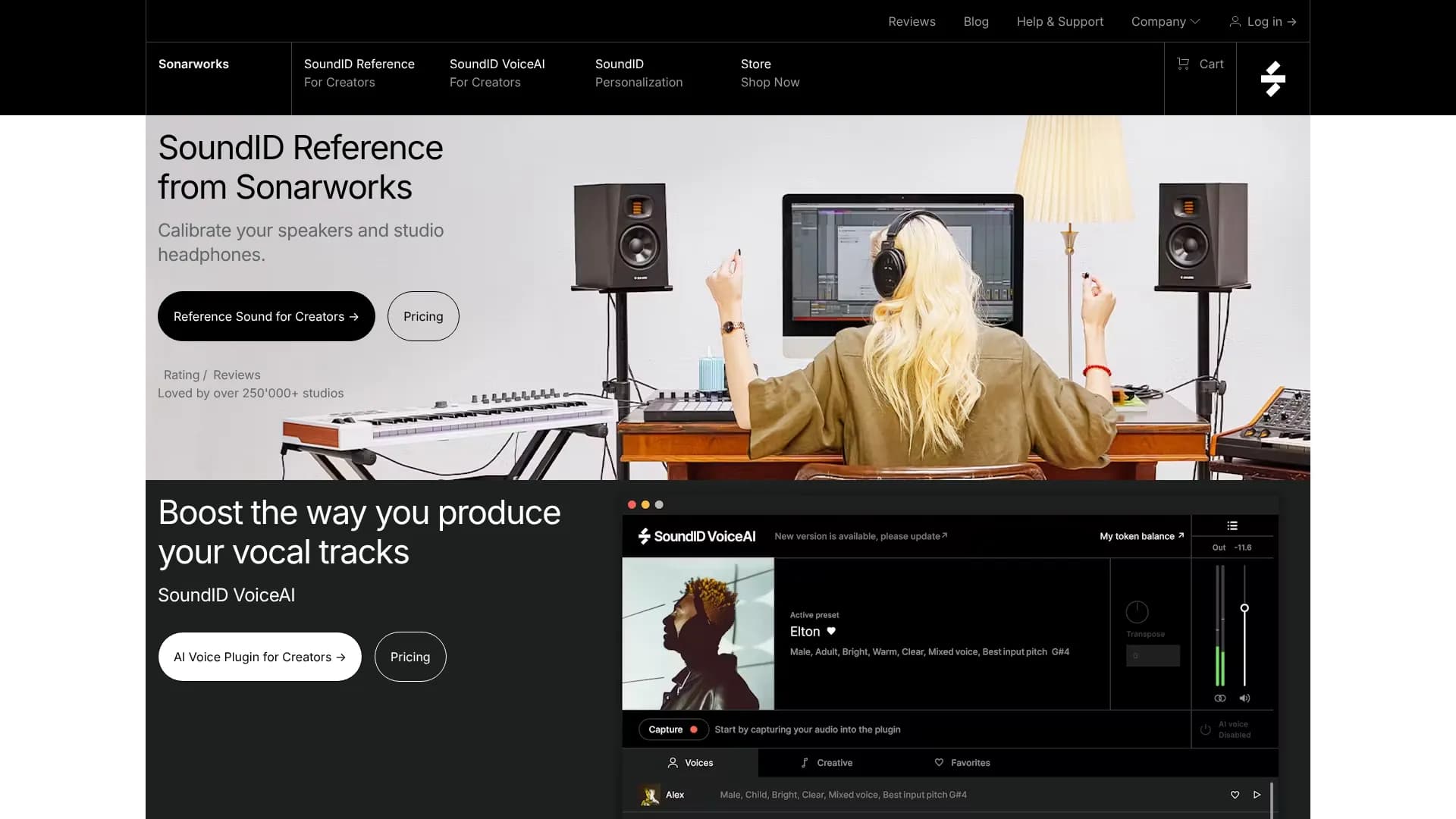Click Reference Sound for Creators button

point(265,316)
